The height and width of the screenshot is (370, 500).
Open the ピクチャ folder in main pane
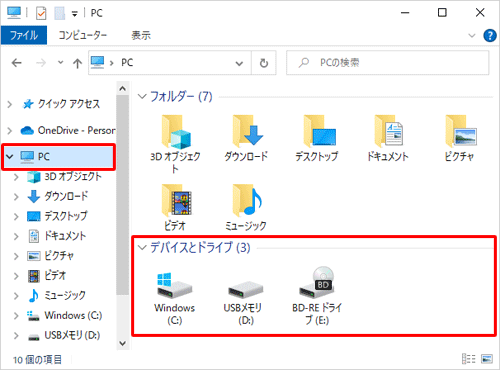461,131
